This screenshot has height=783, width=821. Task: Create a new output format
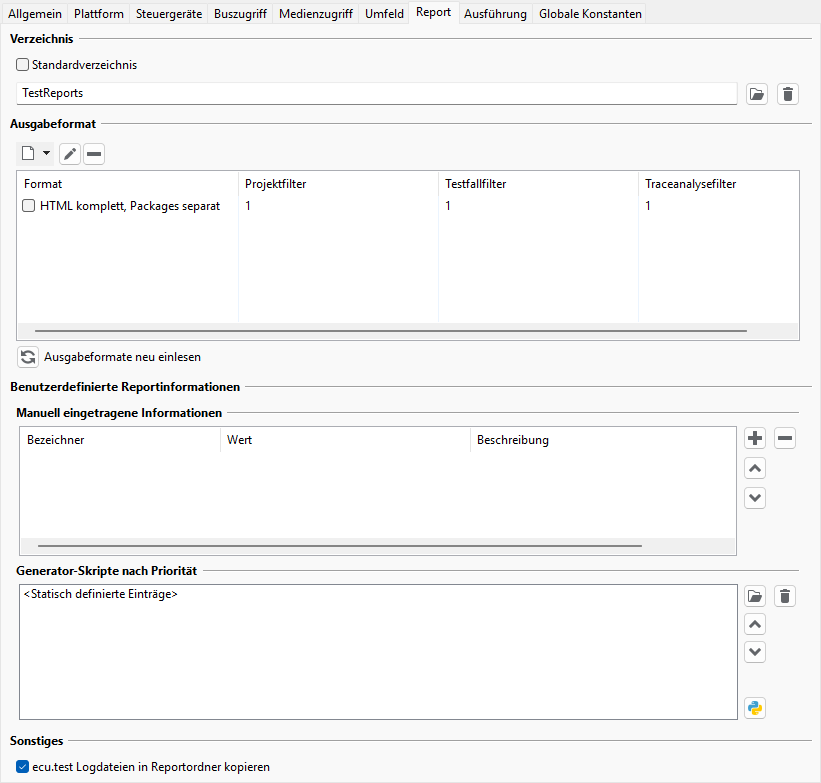point(28,153)
